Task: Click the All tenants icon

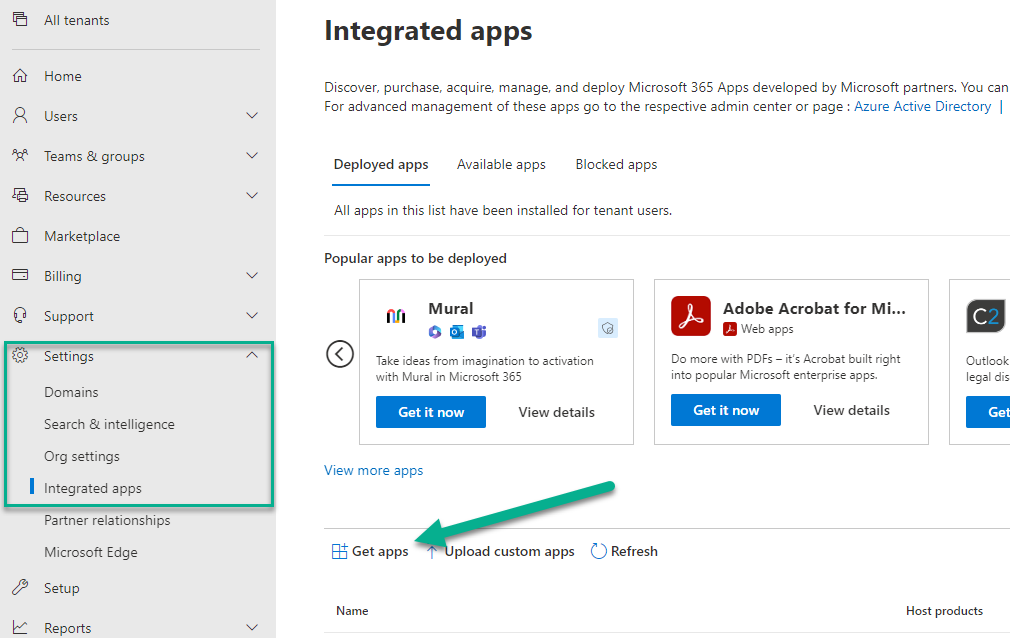Action: tap(20, 19)
